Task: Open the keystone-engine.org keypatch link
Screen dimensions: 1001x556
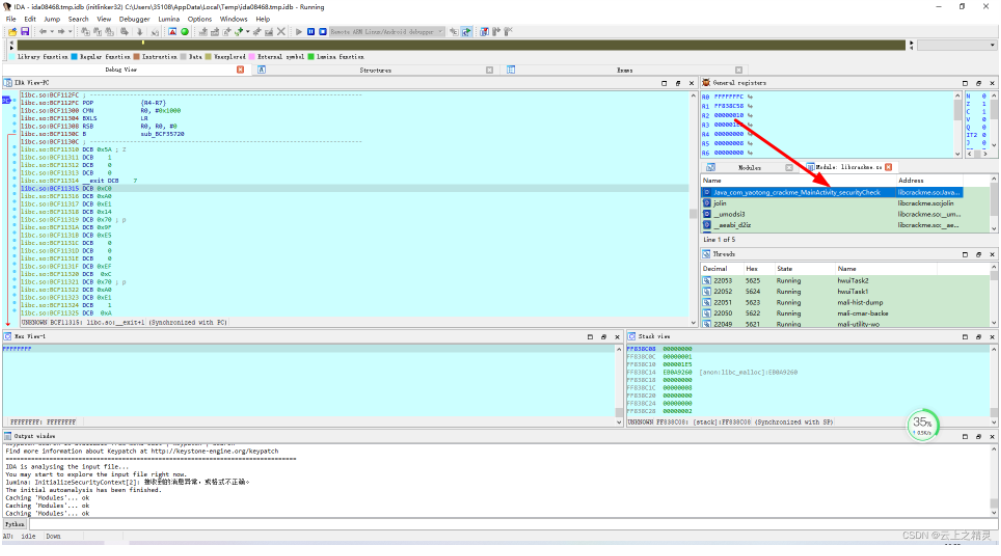Action: 215,451
